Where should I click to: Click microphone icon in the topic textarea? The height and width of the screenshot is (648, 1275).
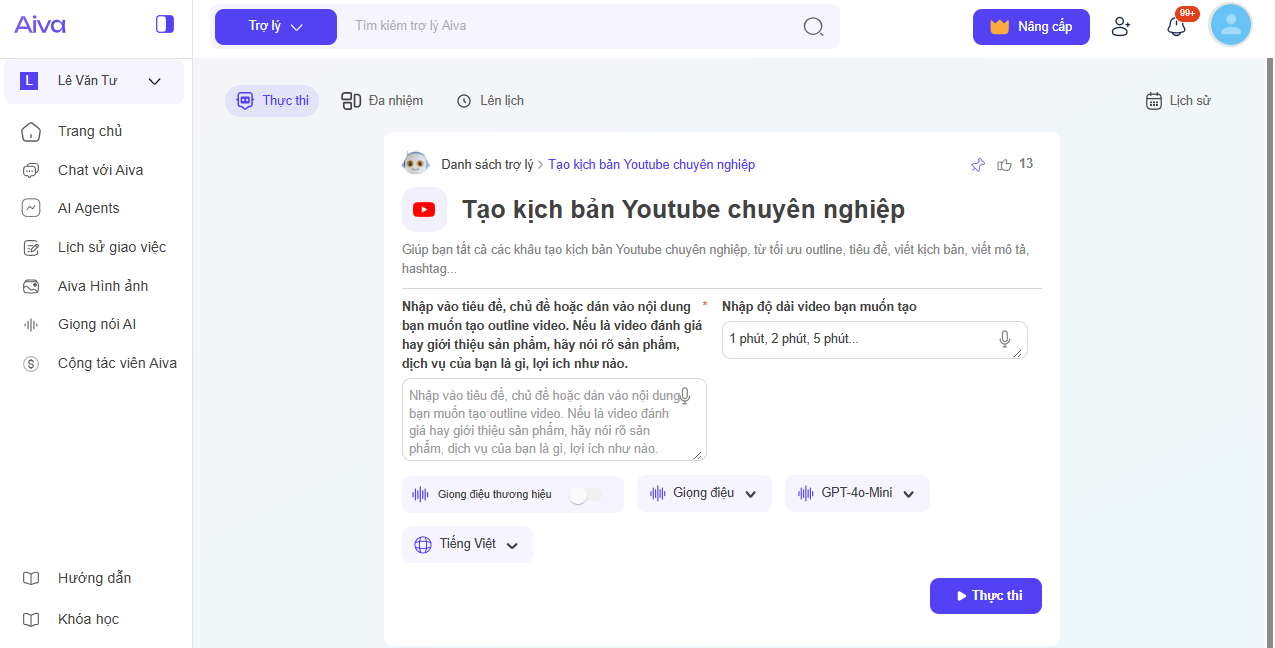tap(685, 396)
